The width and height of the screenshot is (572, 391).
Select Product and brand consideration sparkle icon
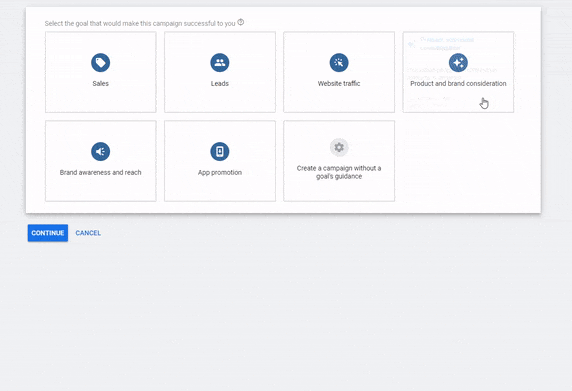pos(458,63)
